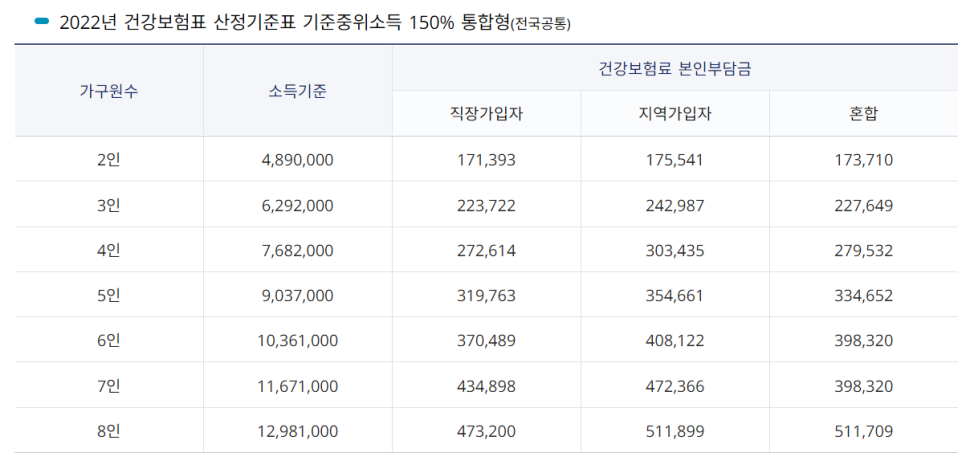The height and width of the screenshot is (469, 966).
Task: Pick the 지역가입자 value 175,541
Action: [x=675, y=160]
